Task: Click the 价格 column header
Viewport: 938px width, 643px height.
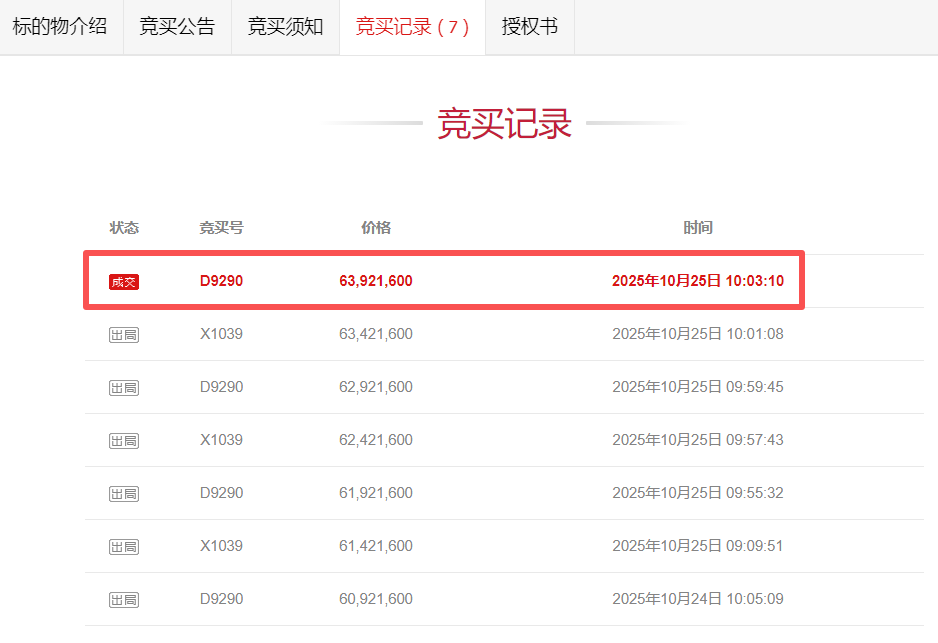Action: click(x=375, y=228)
